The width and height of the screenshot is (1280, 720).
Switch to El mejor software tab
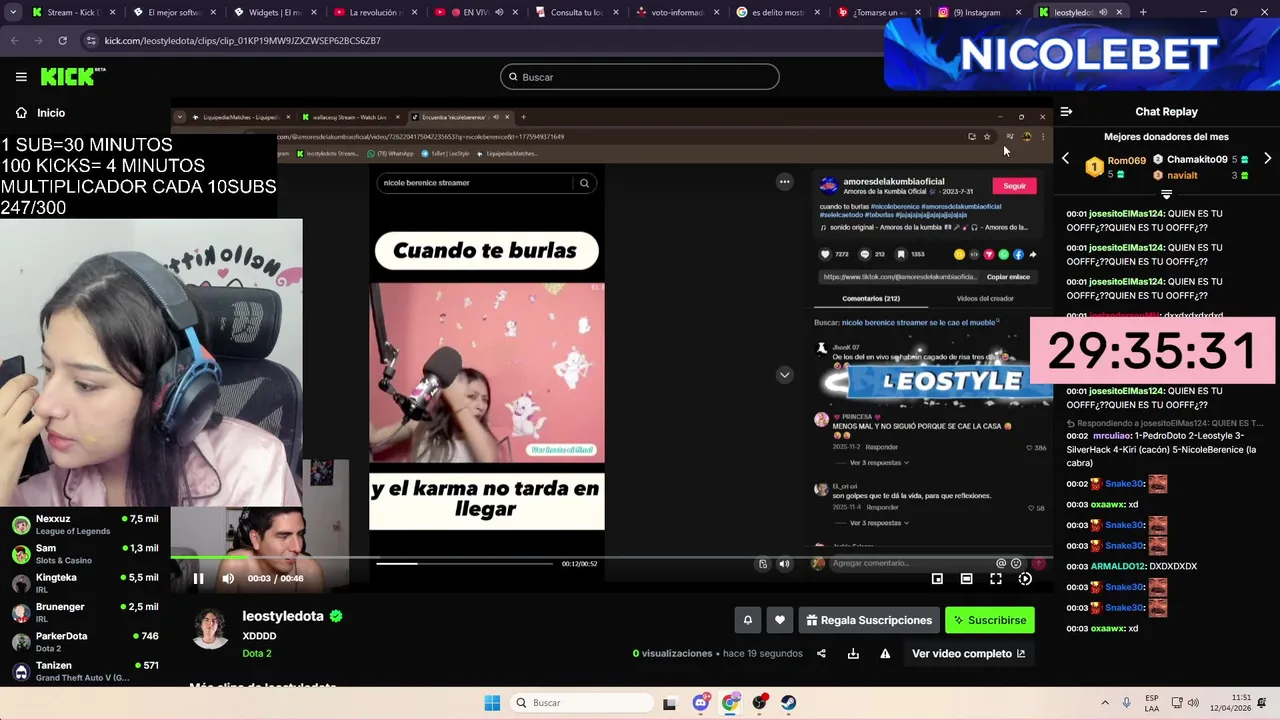[x=175, y=13]
